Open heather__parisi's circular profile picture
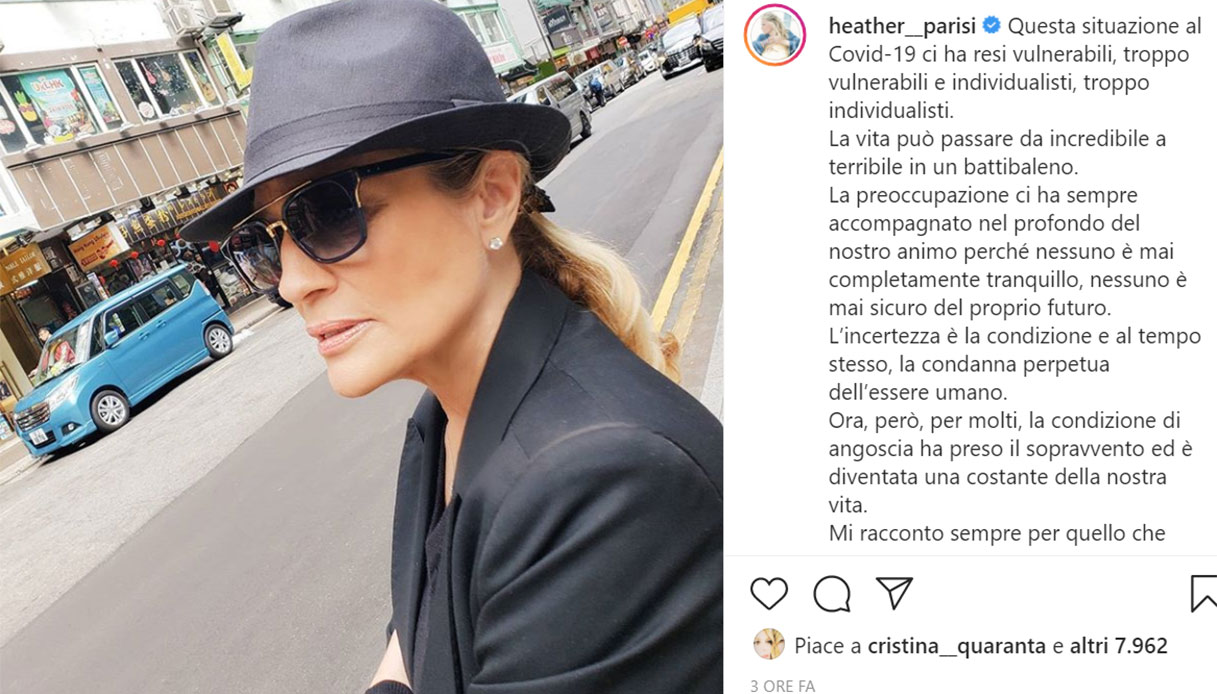This screenshot has width=1217, height=694. (x=775, y=37)
